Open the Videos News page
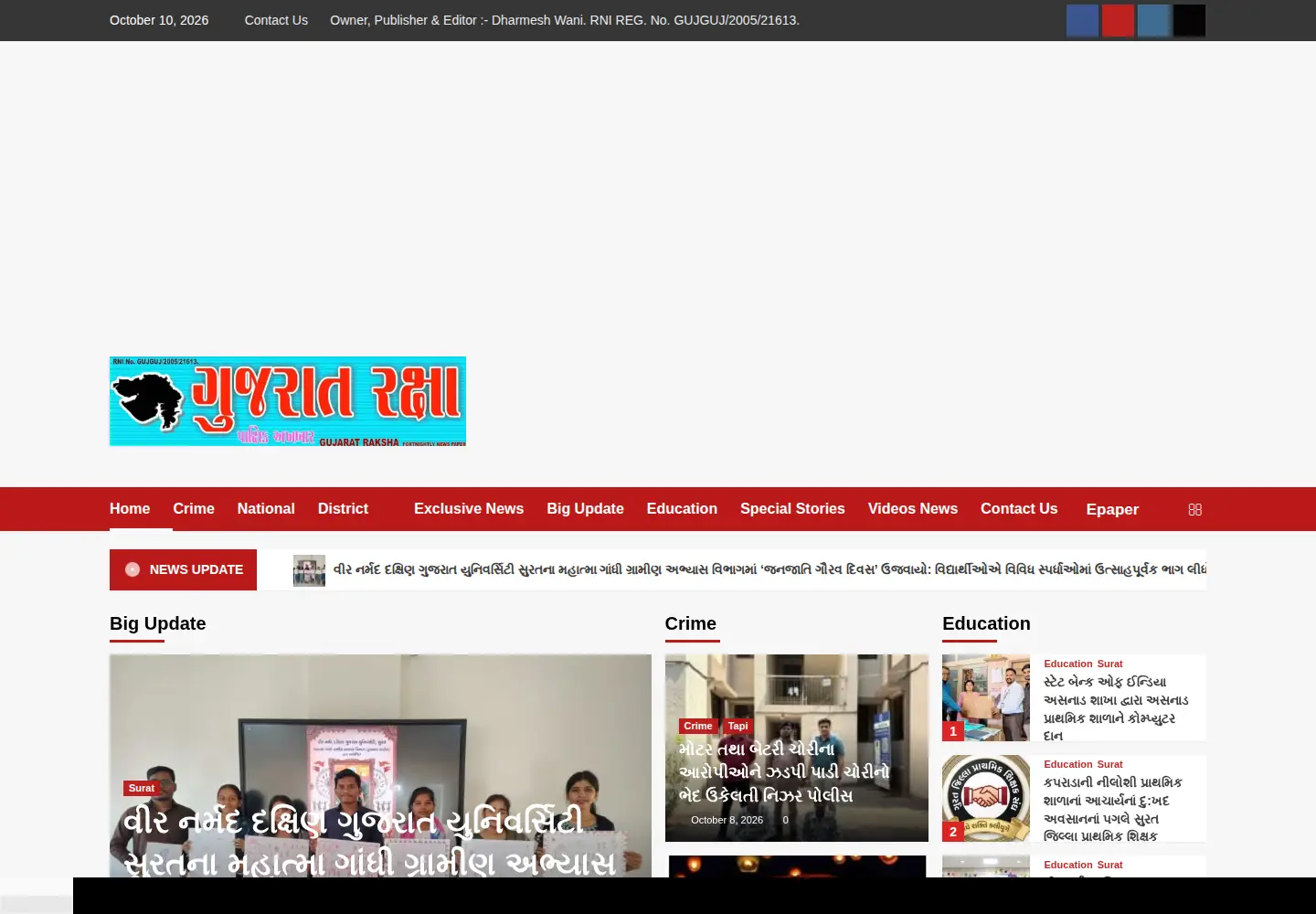 click(913, 508)
